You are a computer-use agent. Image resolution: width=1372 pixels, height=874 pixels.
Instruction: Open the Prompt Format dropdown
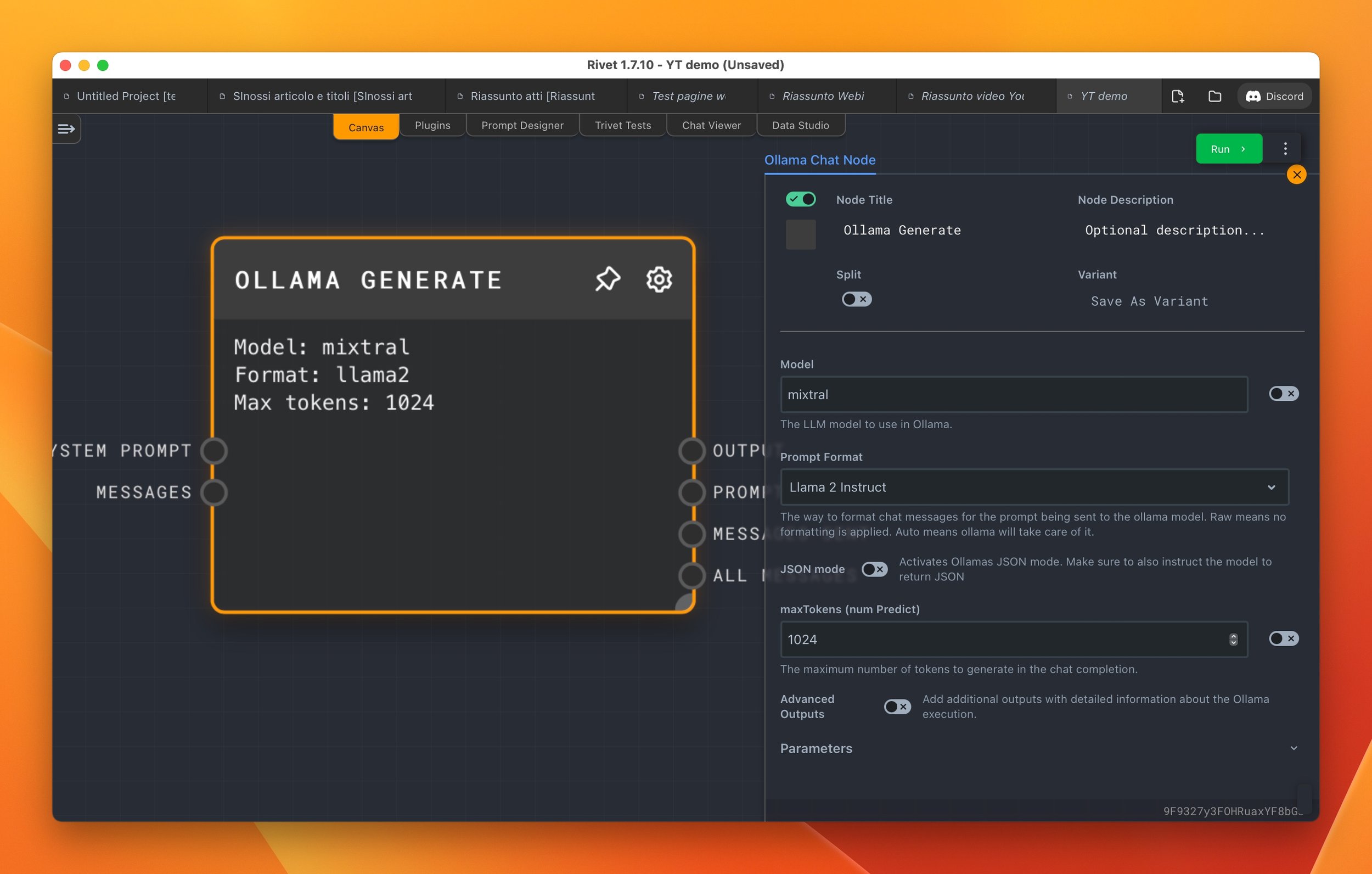[x=1034, y=487]
